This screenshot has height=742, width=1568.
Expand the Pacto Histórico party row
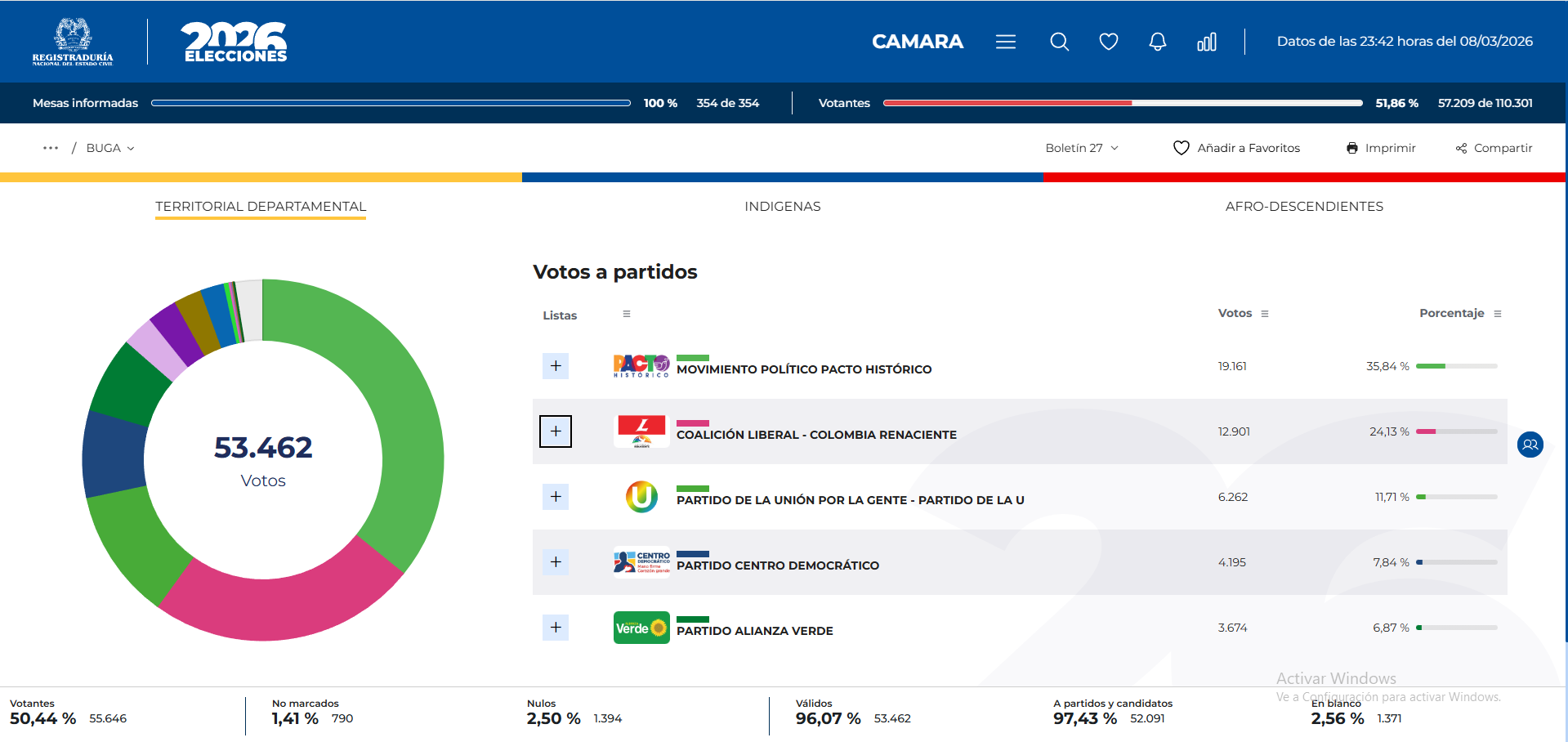coord(556,366)
